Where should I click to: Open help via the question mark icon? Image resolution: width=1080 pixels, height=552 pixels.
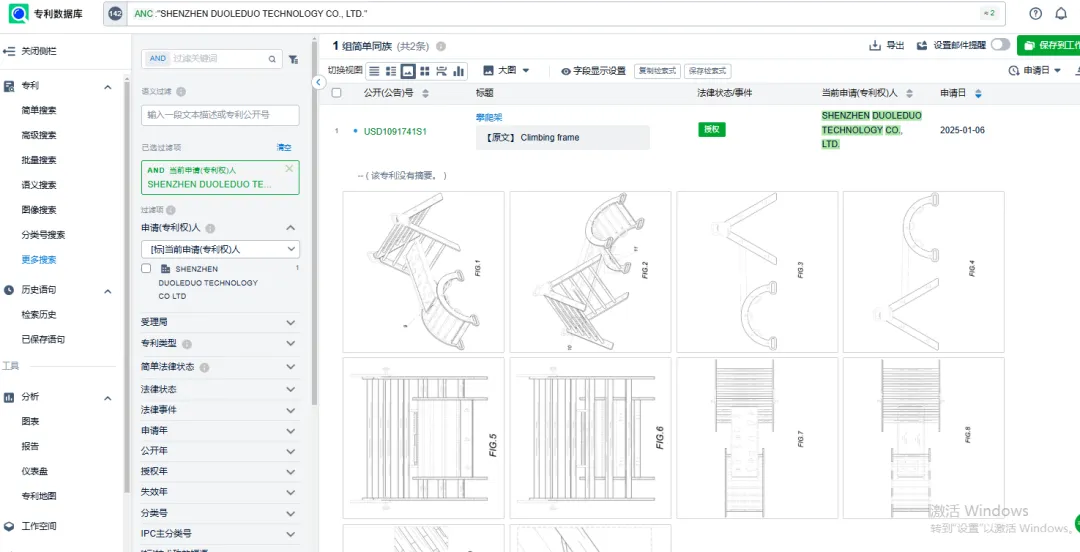(1035, 14)
